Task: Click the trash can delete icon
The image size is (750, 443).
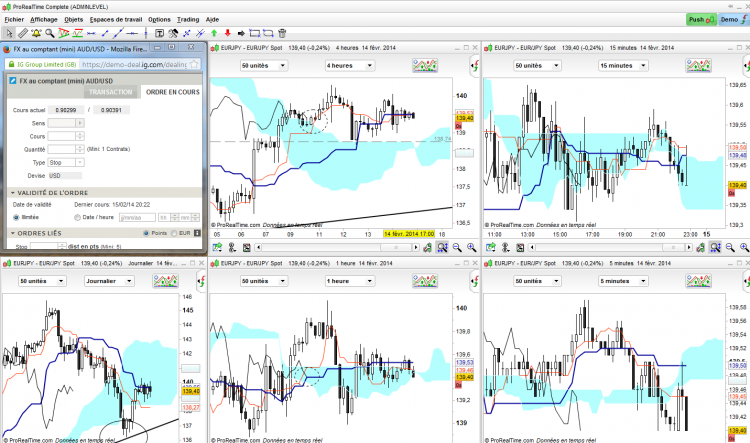Action: coord(282,33)
